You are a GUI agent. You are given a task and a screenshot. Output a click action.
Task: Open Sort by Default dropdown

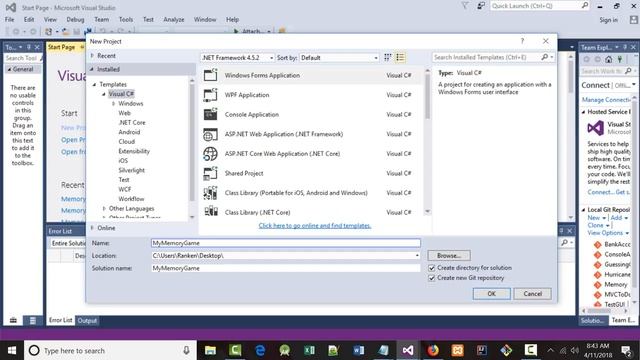coord(340,58)
